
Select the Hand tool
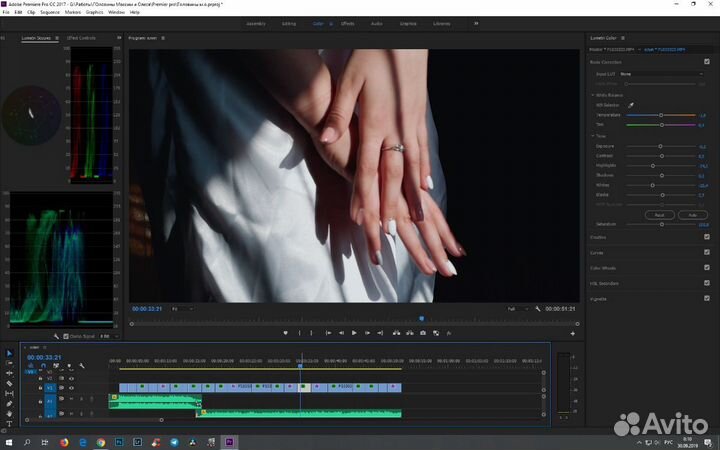click(x=9, y=413)
